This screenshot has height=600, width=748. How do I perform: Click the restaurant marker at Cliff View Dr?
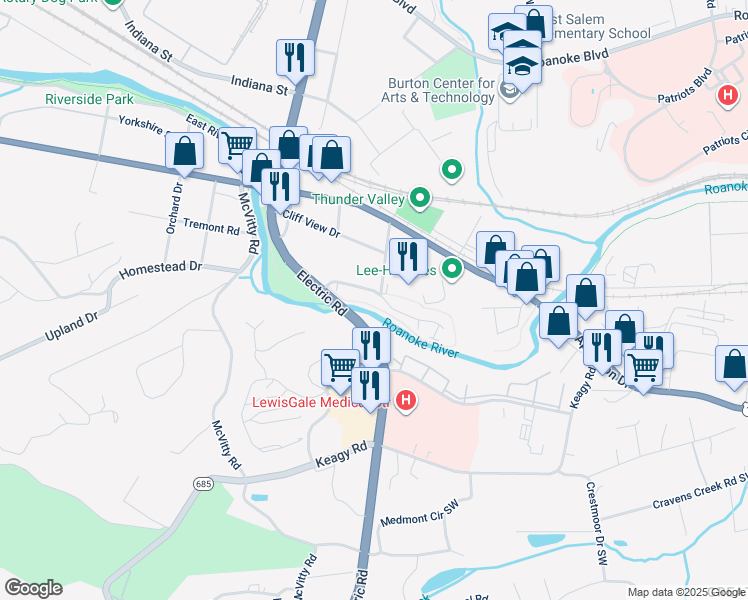click(x=280, y=187)
